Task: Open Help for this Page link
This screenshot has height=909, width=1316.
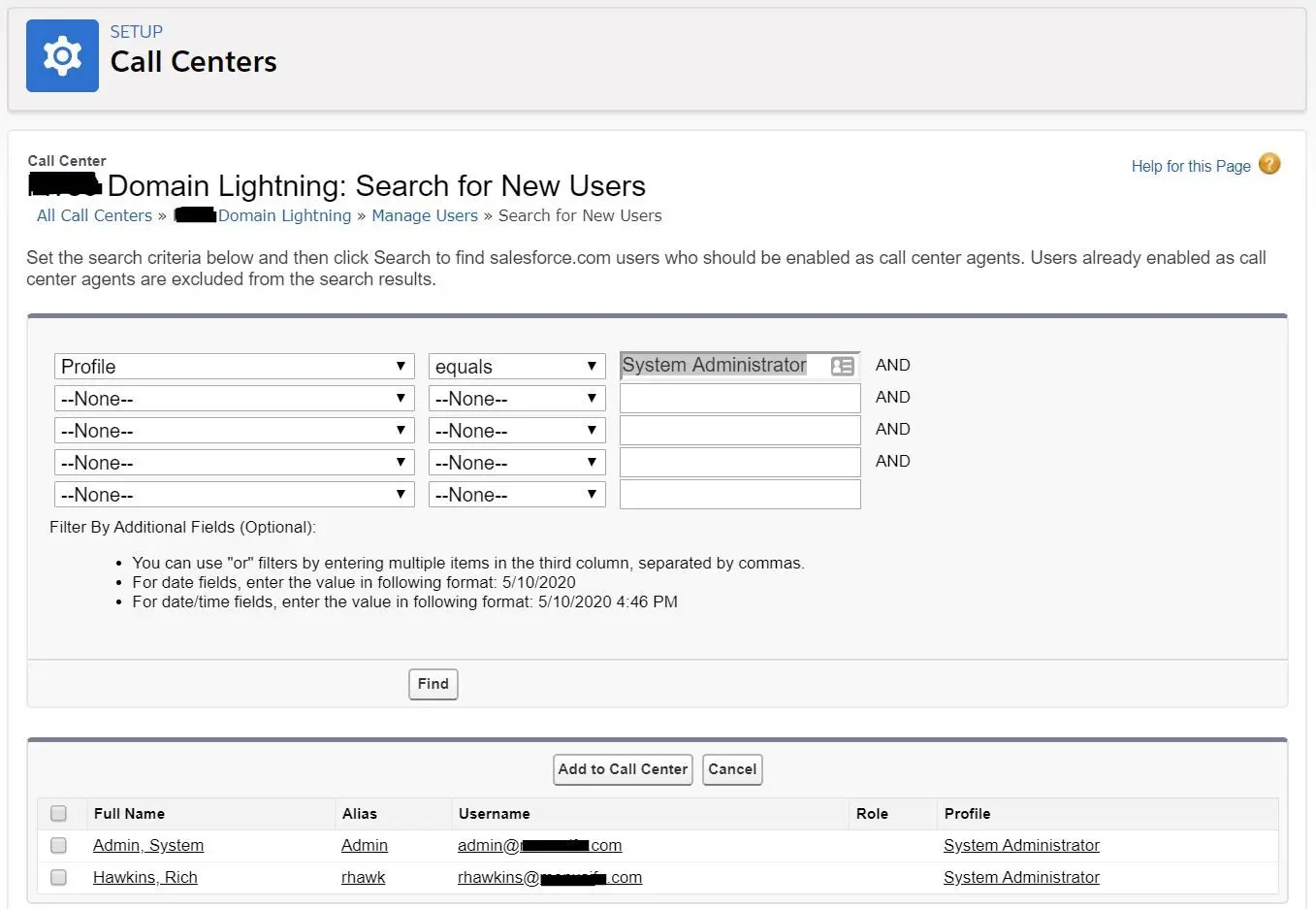Action: coord(1191,166)
